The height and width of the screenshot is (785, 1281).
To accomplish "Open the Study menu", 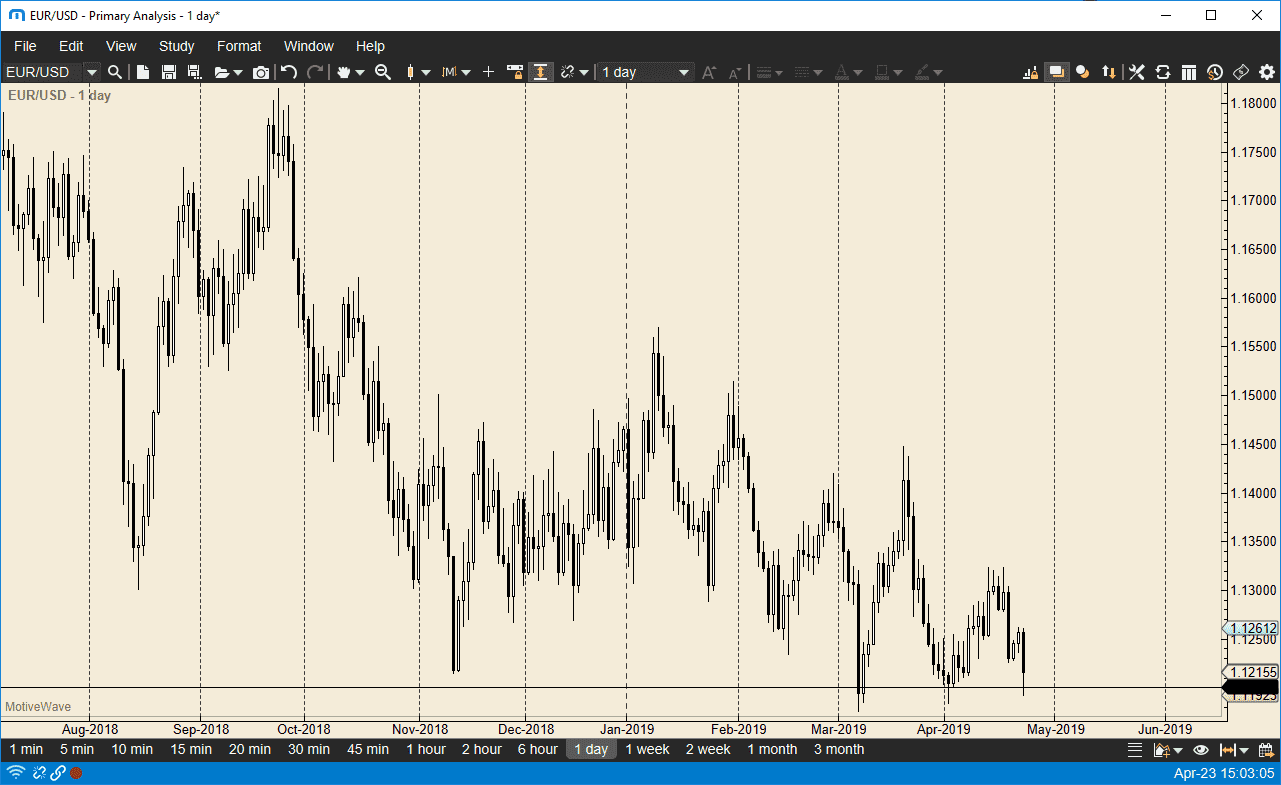I will [177, 46].
